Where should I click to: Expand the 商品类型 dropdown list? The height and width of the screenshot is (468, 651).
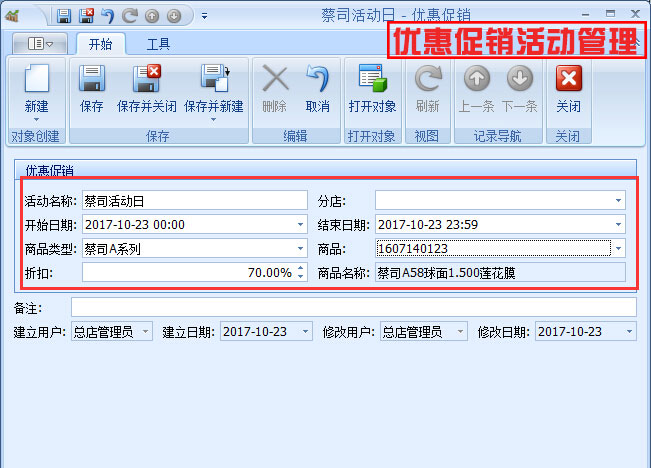tap(301, 248)
